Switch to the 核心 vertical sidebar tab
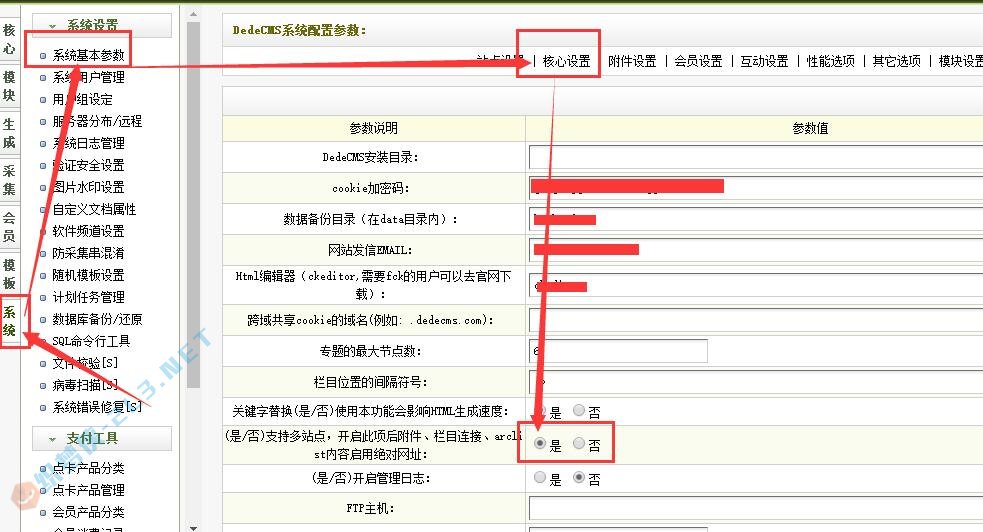Viewport: 983px width, 532px height. [x=9, y=38]
